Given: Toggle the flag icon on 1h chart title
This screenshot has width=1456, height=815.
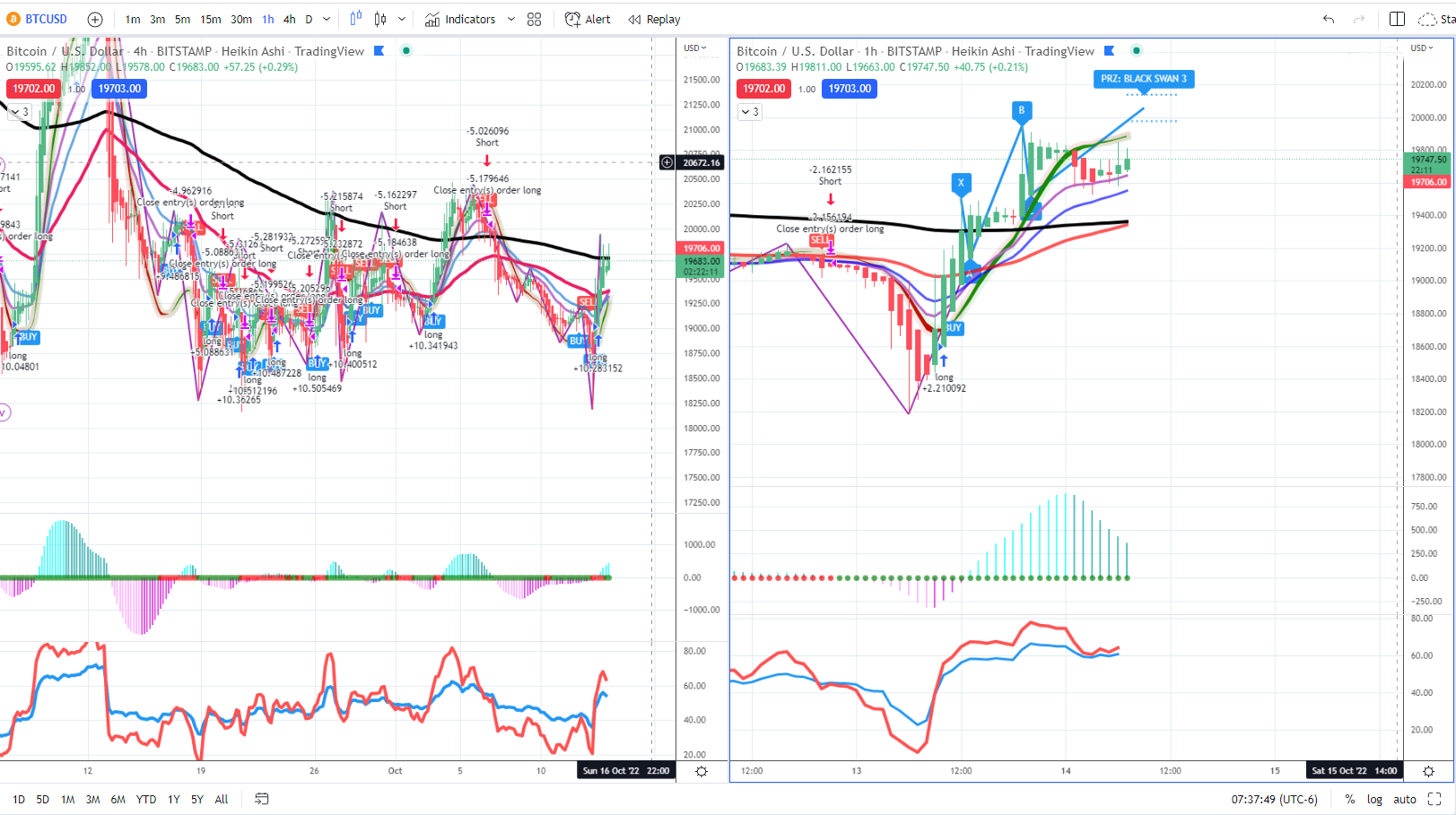Looking at the screenshot, I should (x=1110, y=51).
